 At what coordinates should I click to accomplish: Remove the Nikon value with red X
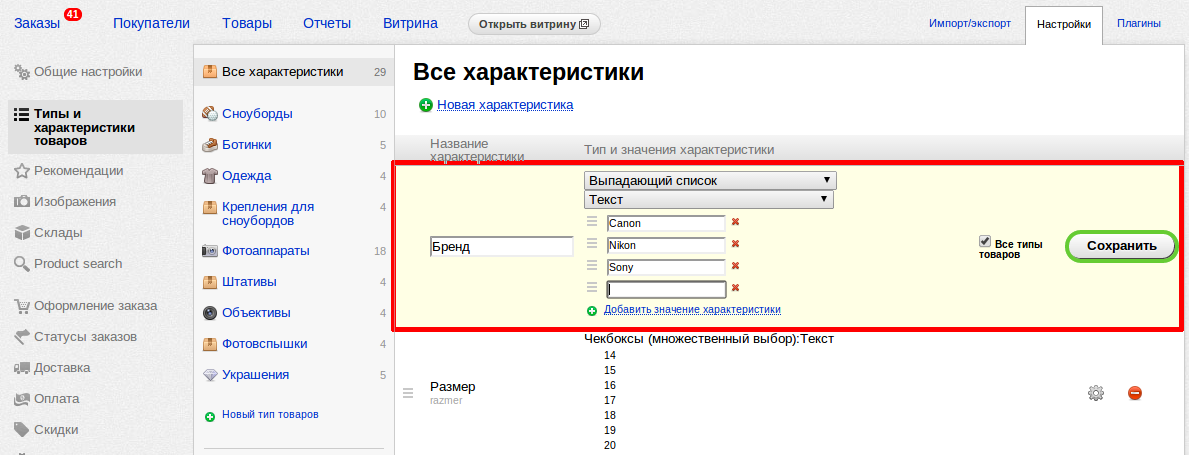pyautogui.click(x=736, y=244)
